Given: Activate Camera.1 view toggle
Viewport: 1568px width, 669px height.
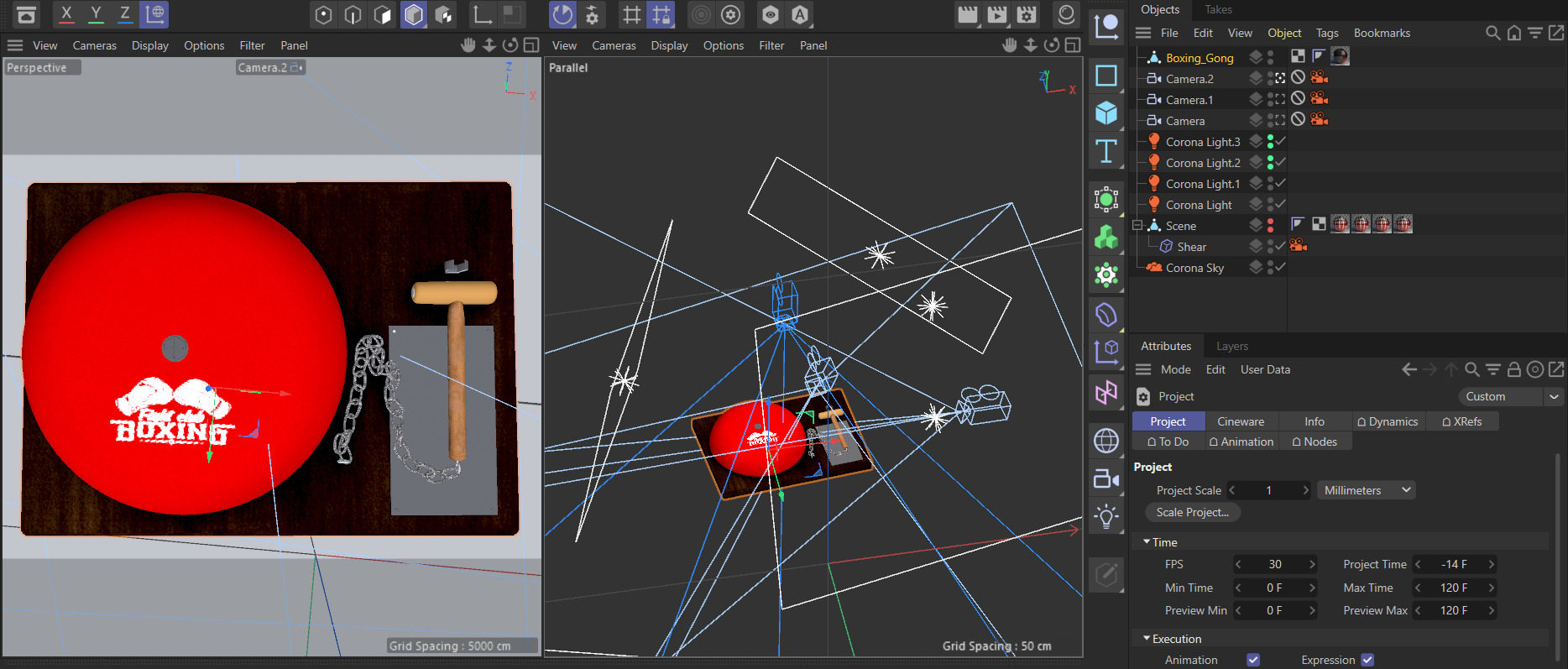Looking at the screenshot, I should pyautogui.click(x=1280, y=99).
